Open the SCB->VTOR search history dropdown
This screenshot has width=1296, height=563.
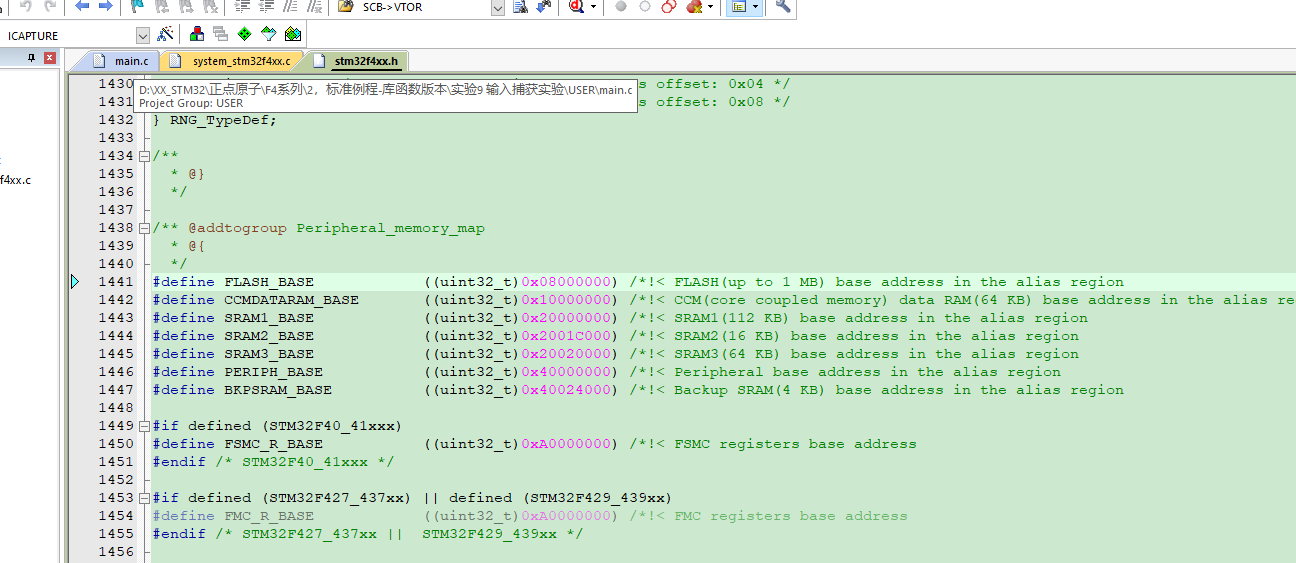coord(498,7)
